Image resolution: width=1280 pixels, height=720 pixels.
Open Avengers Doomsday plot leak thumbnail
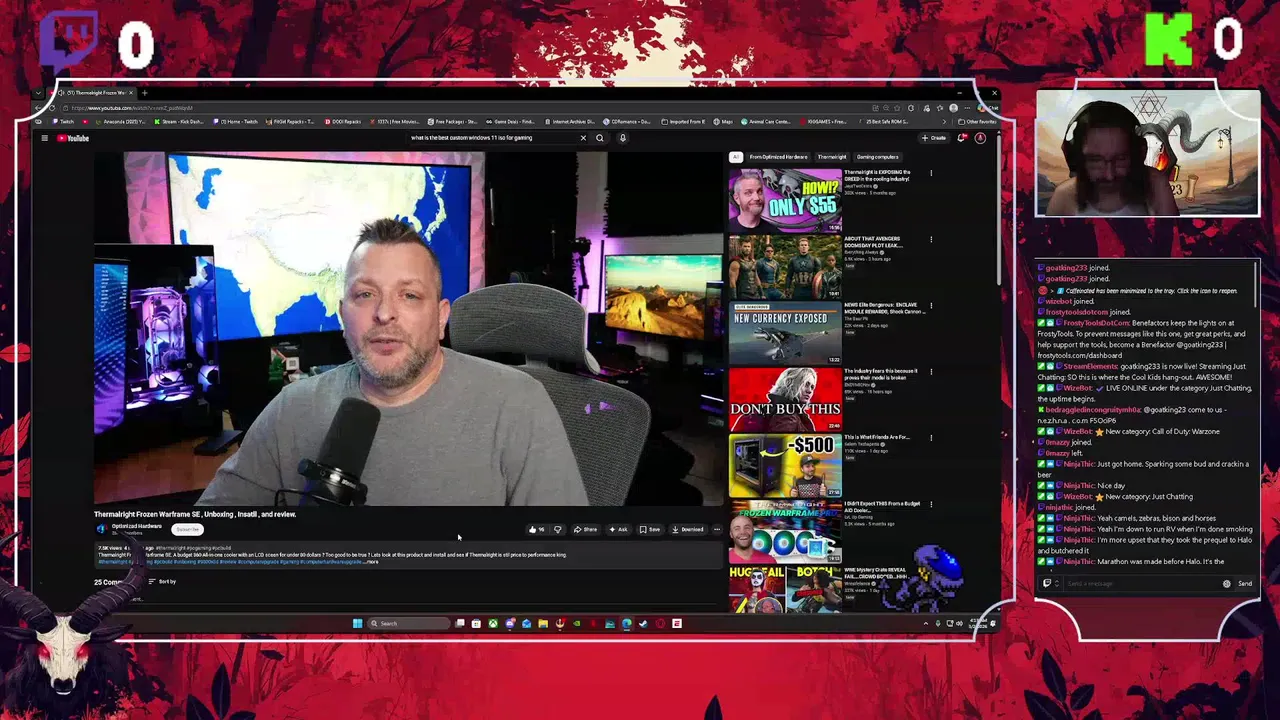click(x=785, y=266)
